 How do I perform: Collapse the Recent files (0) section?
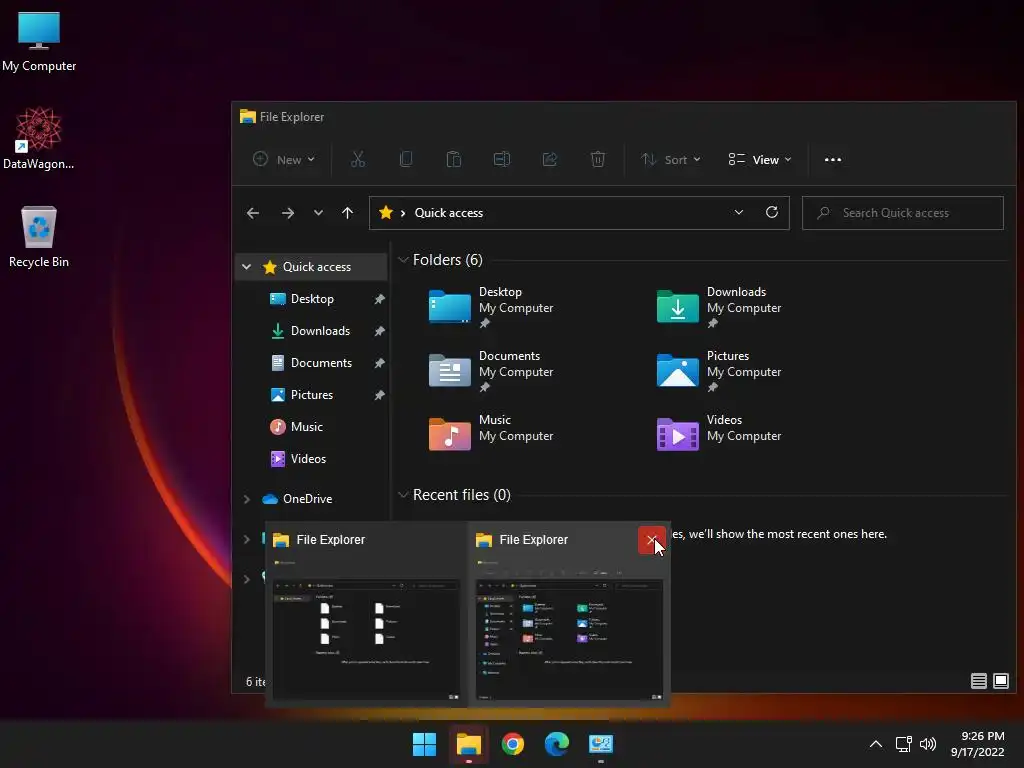[403, 495]
